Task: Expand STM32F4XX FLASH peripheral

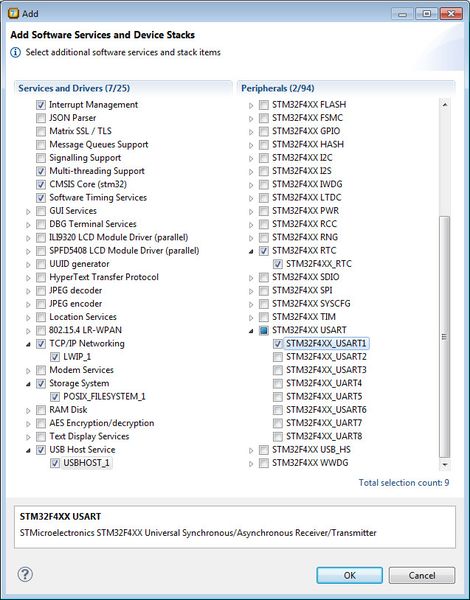Action: point(251,105)
